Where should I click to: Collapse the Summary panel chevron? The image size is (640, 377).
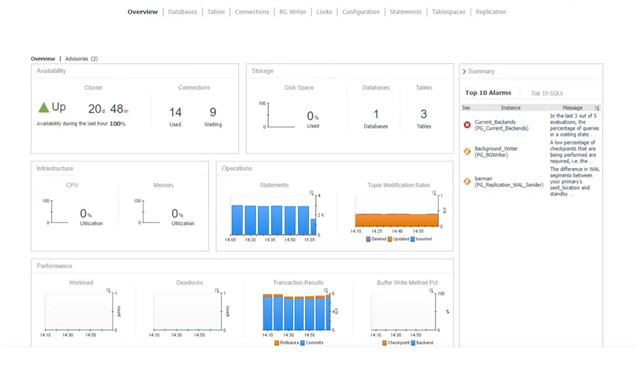point(464,71)
